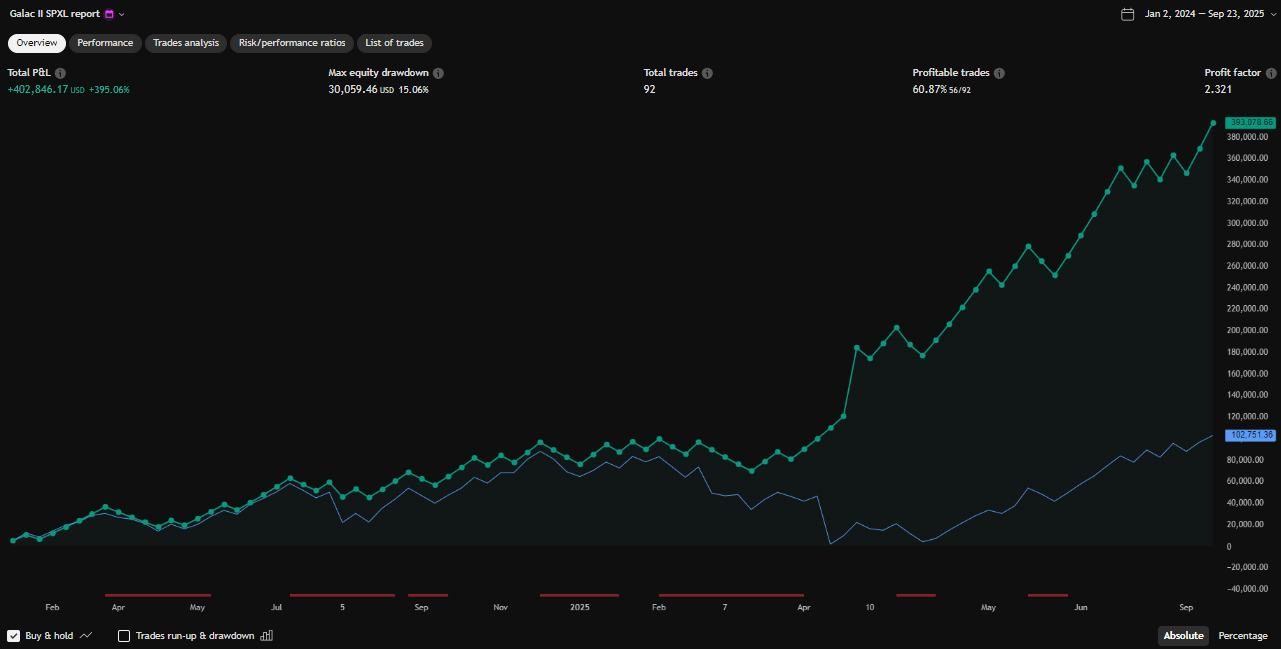The height and width of the screenshot is (649, 1281).
Task: Click the info icon beside Profit factor
Action: tap(1271, 73)
